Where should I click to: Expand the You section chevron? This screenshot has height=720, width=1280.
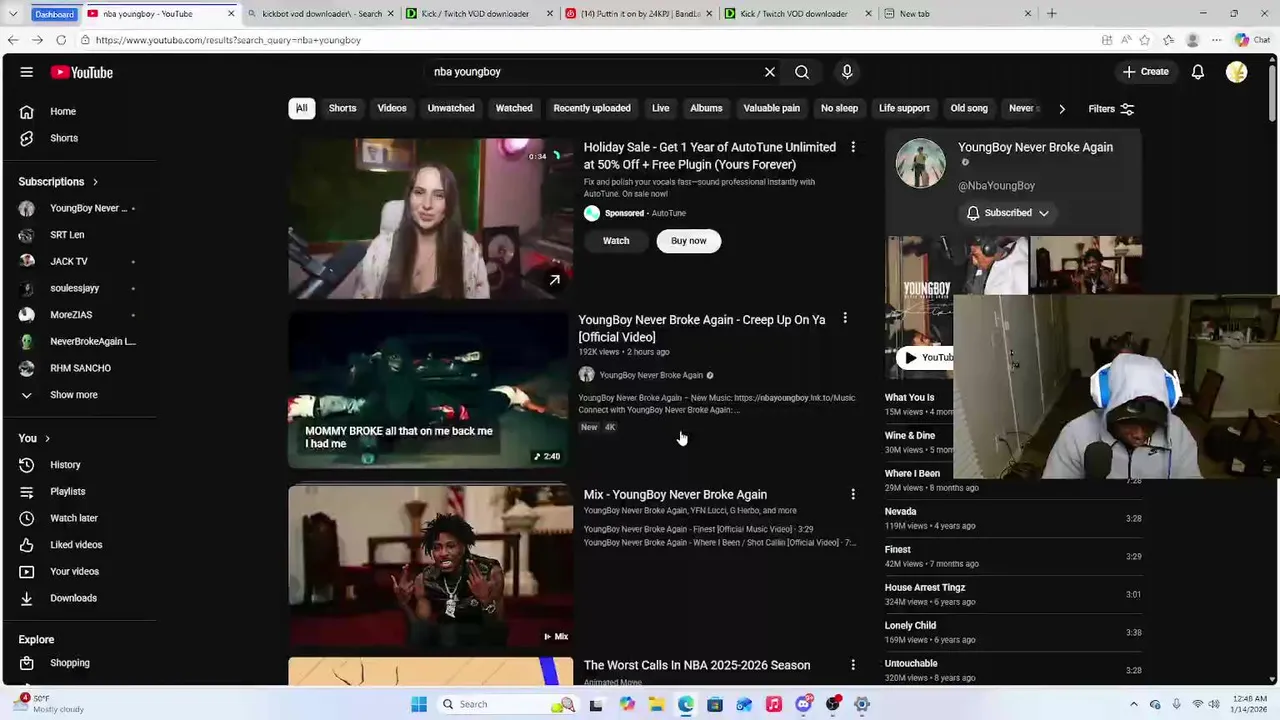(x=47, y=439)
